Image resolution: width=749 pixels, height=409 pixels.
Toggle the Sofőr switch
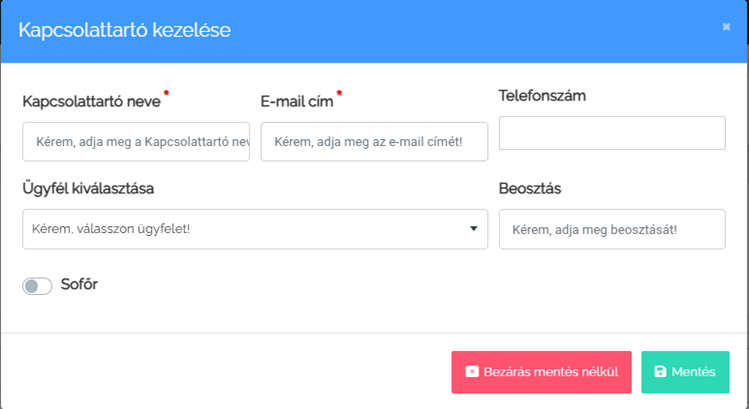point(37,286)
